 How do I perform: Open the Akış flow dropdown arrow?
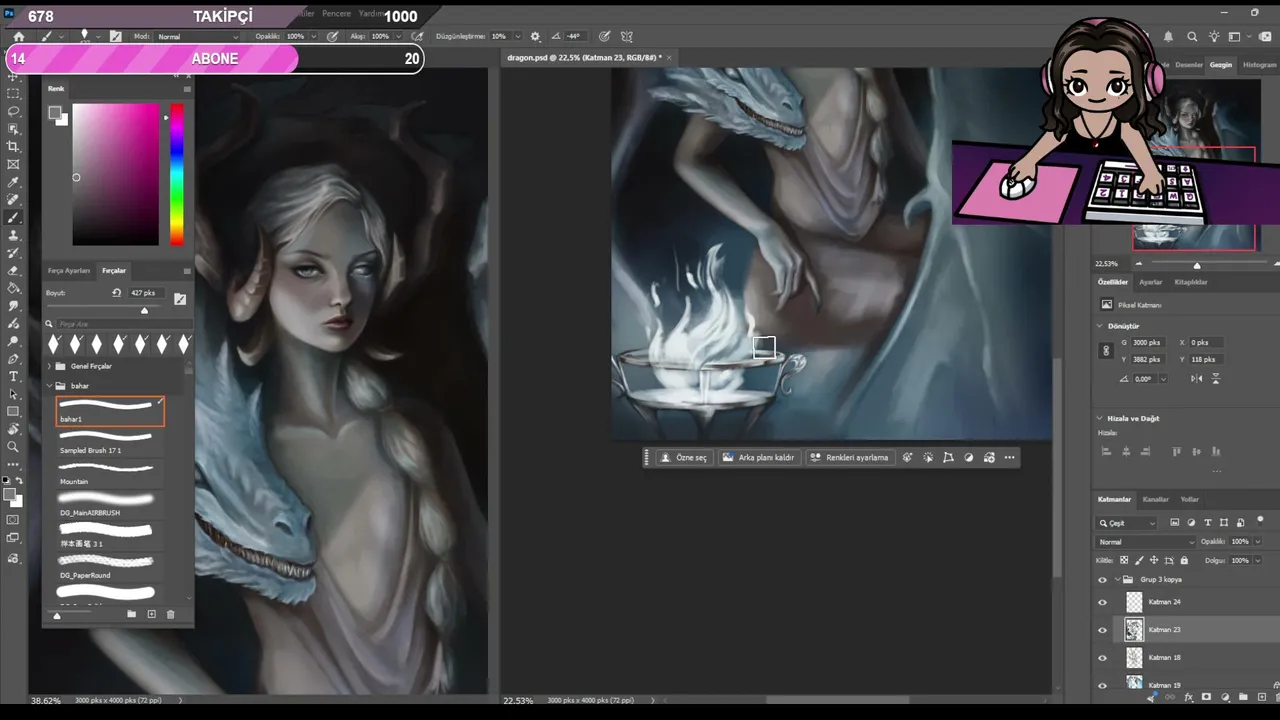[x=398, y=37]
